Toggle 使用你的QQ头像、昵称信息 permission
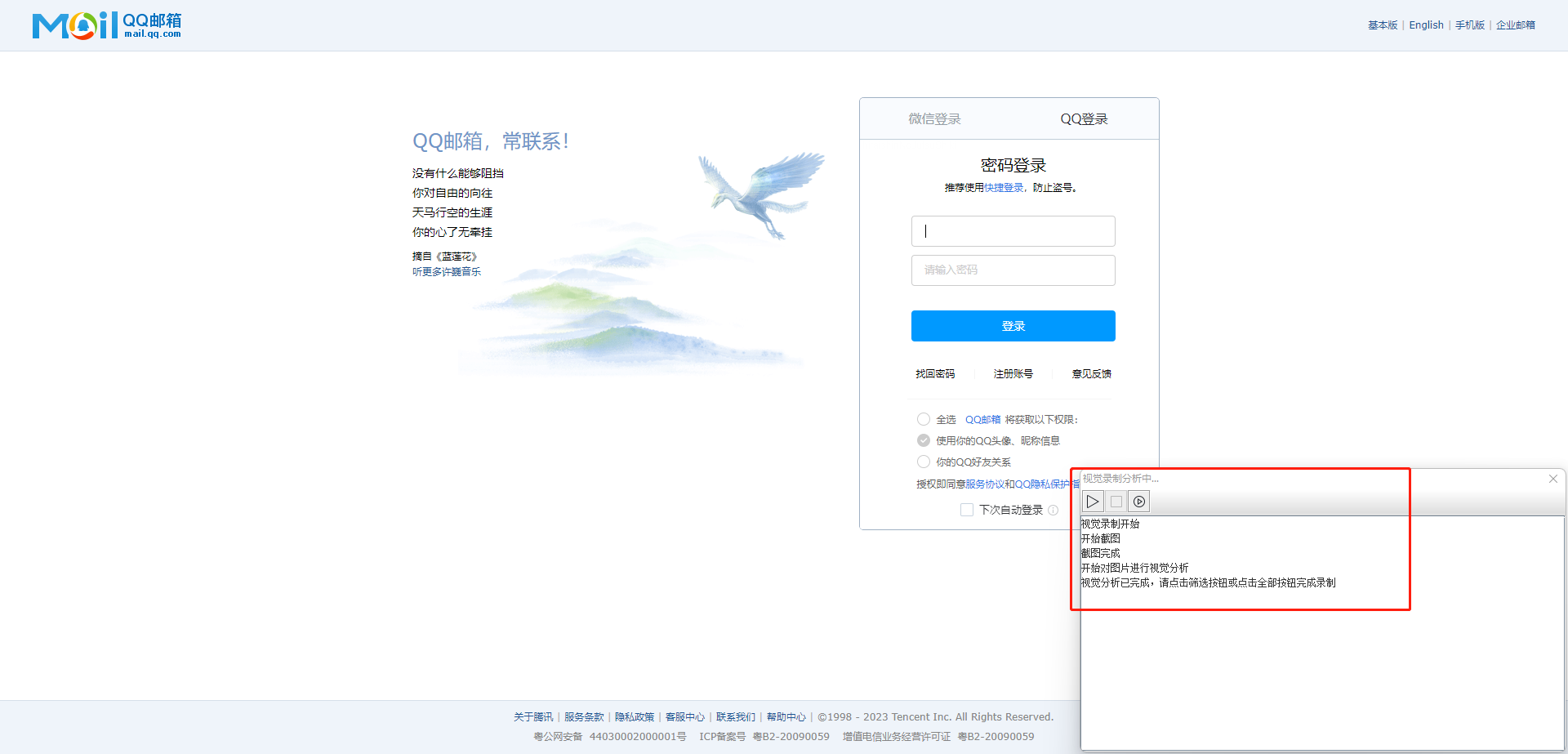Screen dimensions: 1568x754 click(x=924, y=440)
